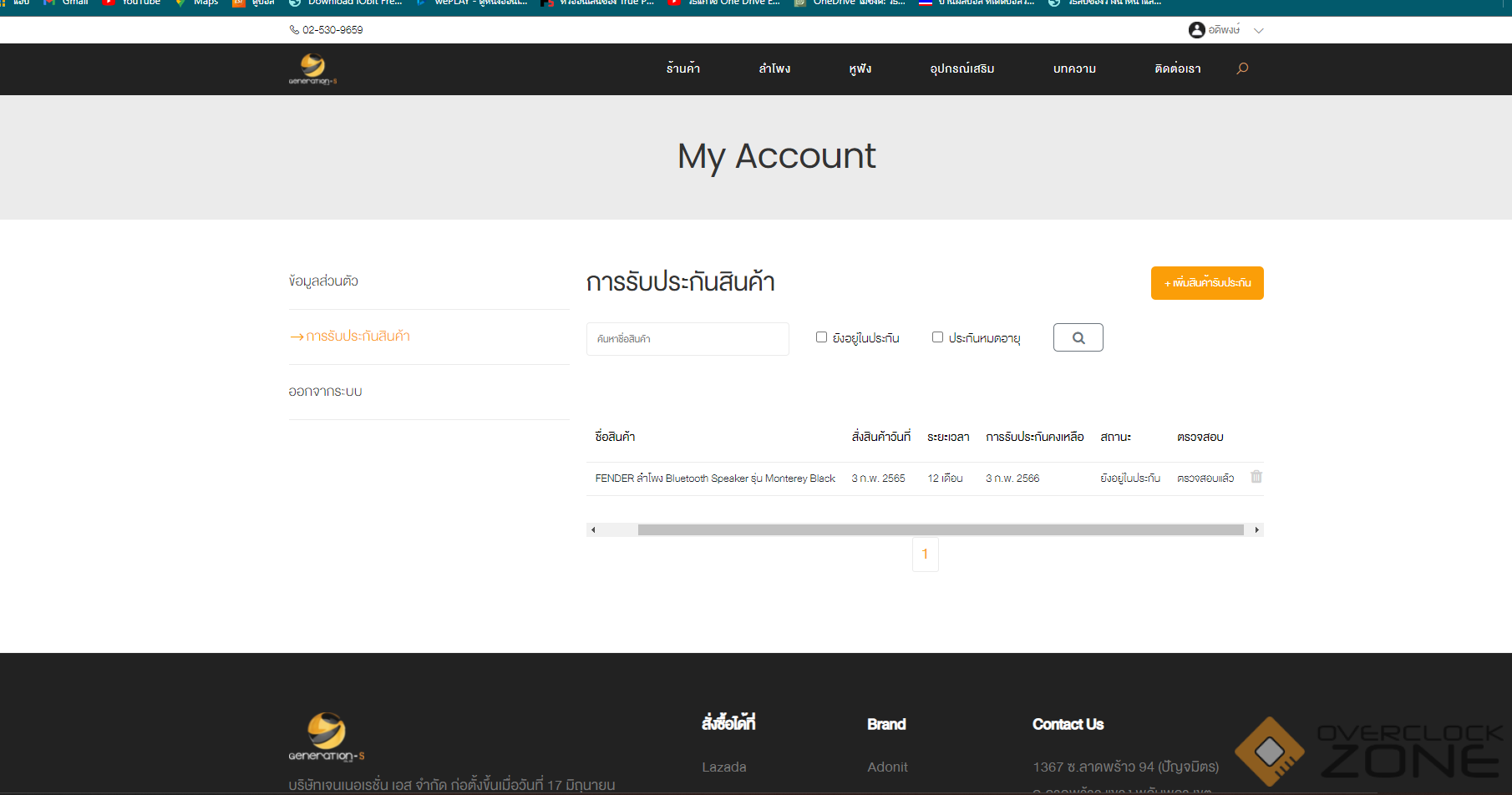
Task: Click the สถานะ column header
Action: pos(1115,437)
